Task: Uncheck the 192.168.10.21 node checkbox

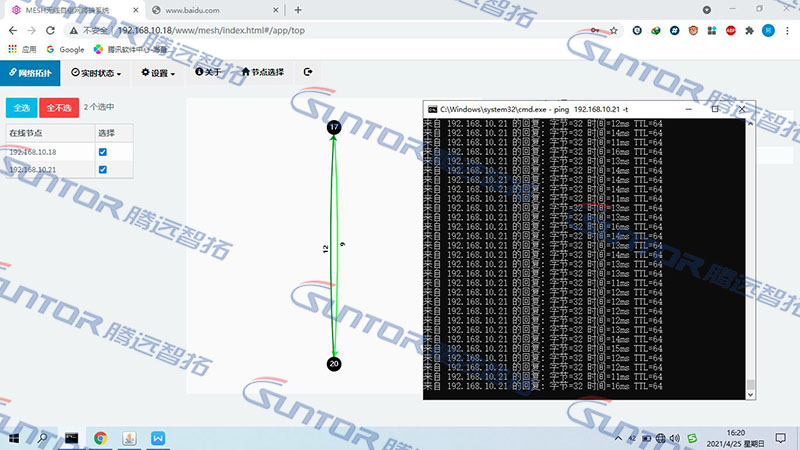Action: (x=102, y=170)
